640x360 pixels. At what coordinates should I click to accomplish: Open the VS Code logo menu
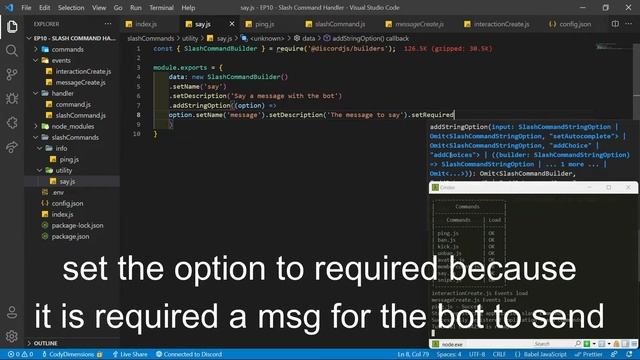tap(9, 7)
